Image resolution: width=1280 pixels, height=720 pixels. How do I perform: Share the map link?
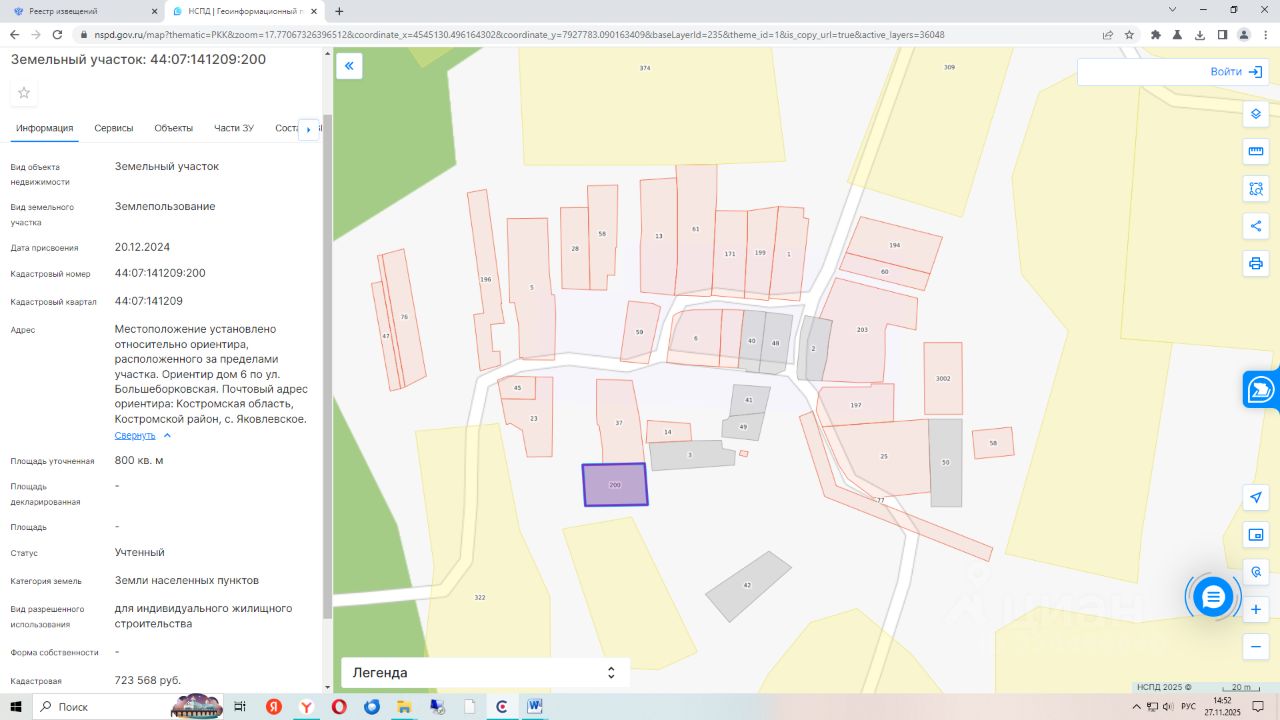tap(1256, 226)
